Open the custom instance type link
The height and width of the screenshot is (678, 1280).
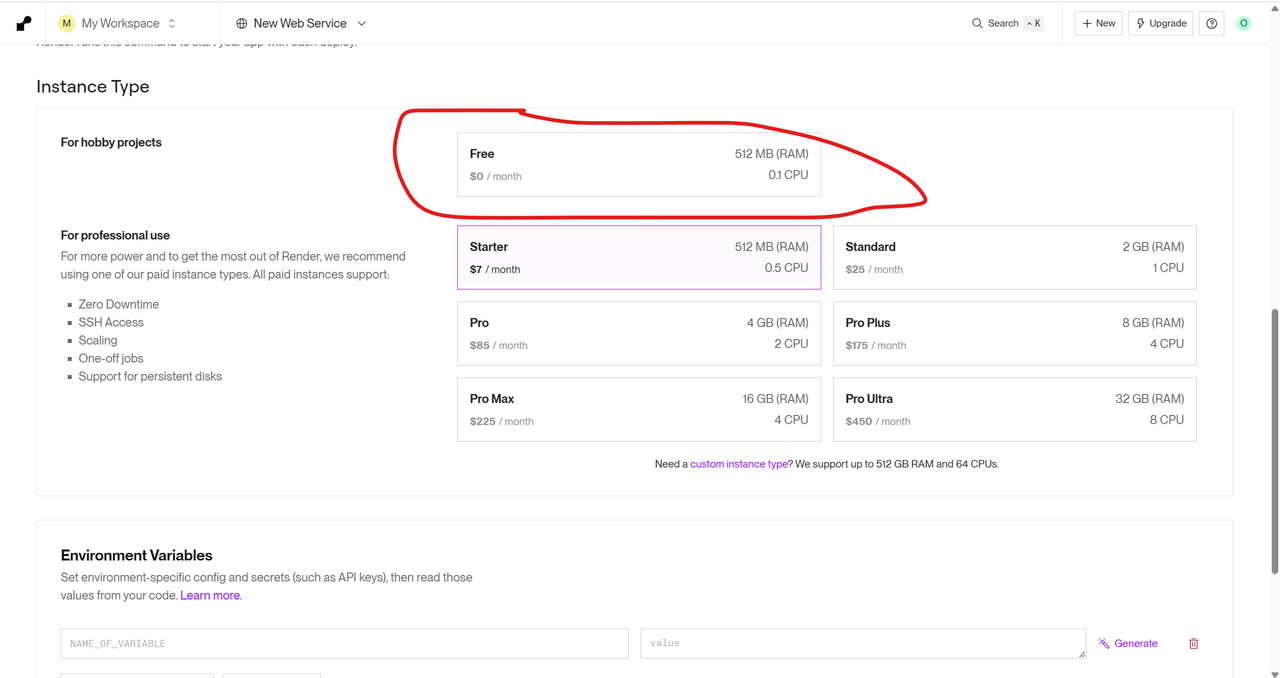point(739,464)
